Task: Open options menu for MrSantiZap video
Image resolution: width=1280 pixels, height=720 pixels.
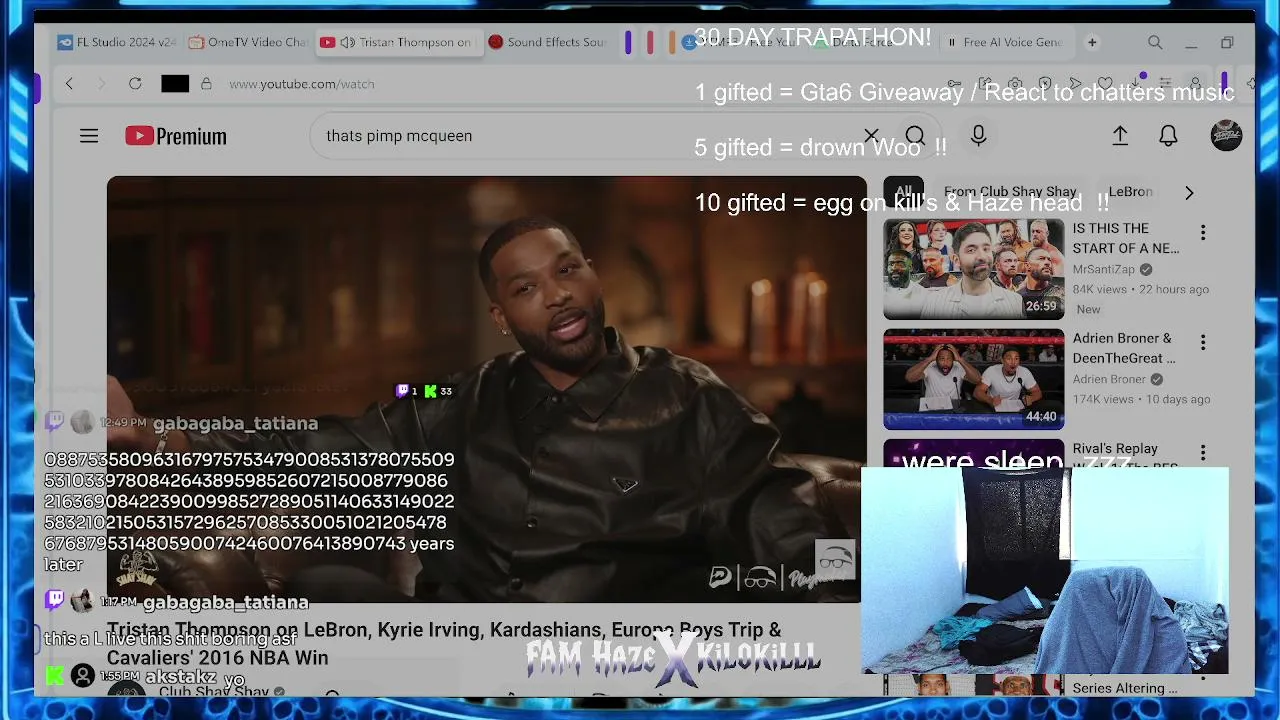Action: pos(1203,232)
